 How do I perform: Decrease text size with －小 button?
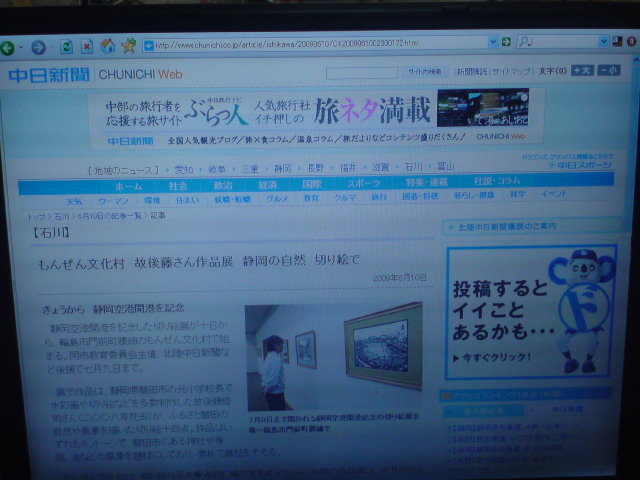[x=609, y=70]
